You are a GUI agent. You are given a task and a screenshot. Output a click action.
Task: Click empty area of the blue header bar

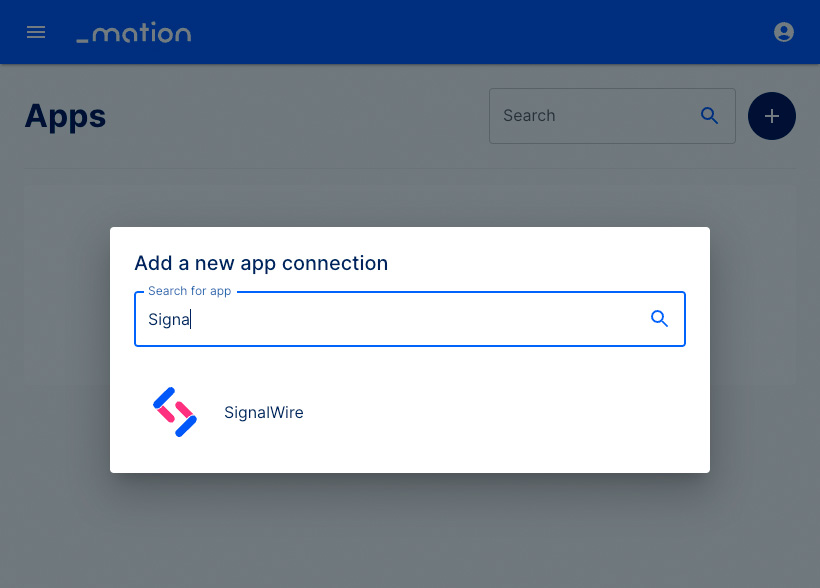coord(471,32)
